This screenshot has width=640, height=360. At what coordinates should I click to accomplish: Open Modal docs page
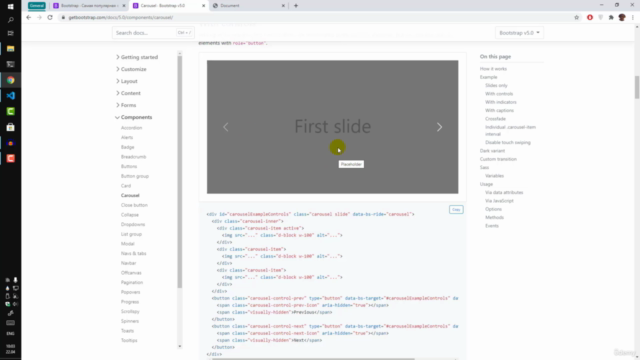[128, 244]
